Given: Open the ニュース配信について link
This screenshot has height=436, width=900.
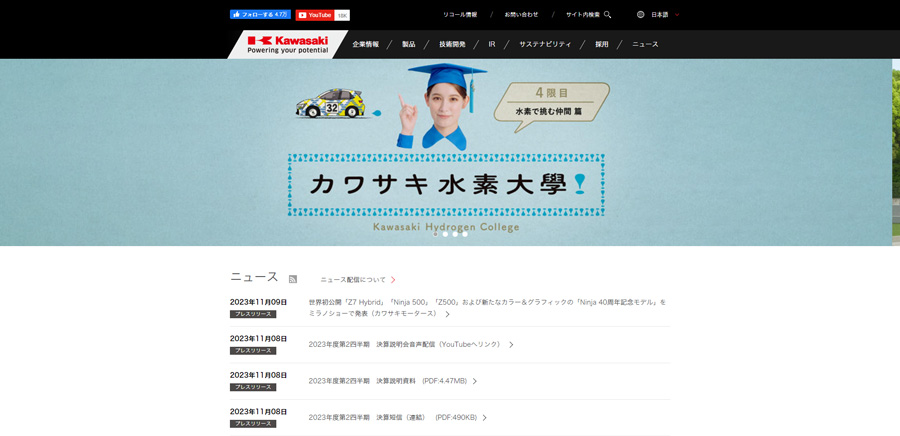Looking at the screenshot, I should point(353,280).
